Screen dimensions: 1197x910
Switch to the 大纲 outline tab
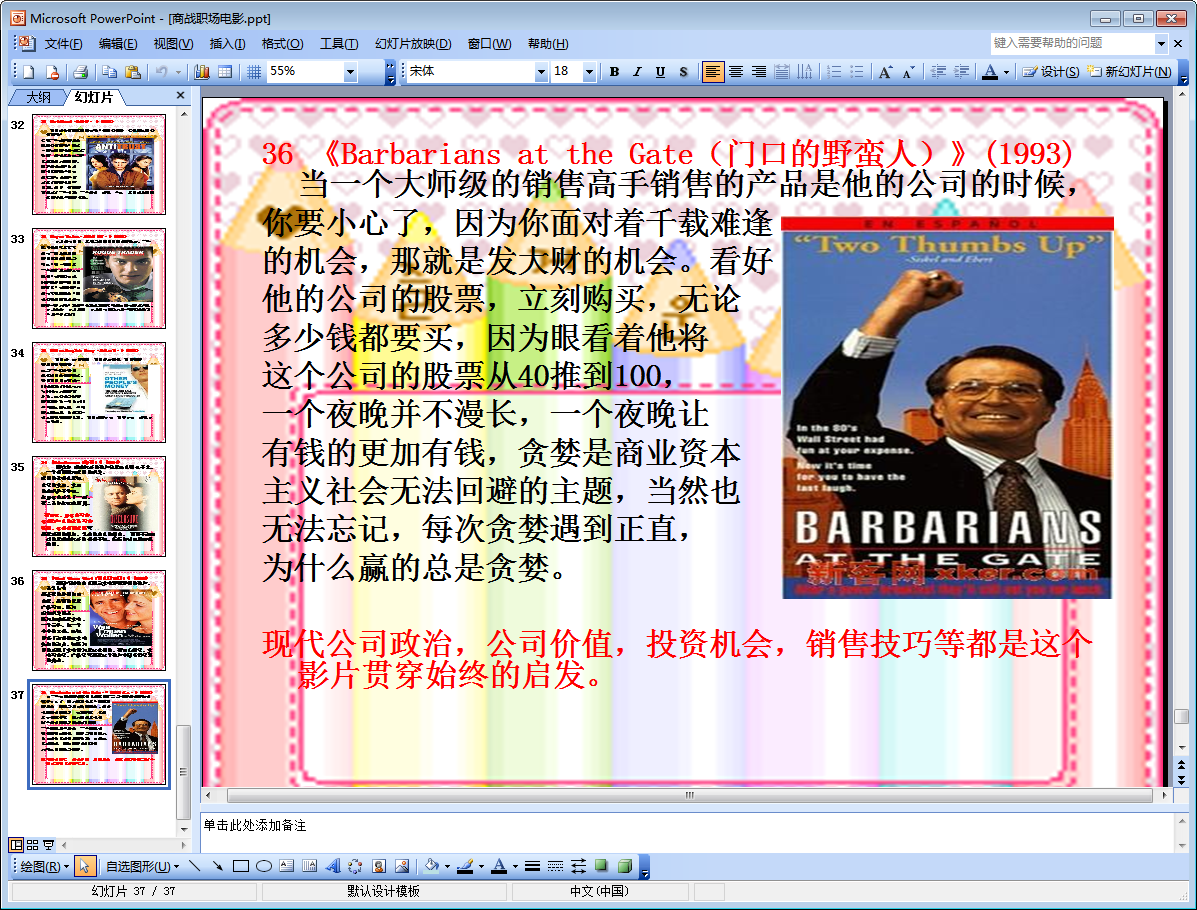38,97
